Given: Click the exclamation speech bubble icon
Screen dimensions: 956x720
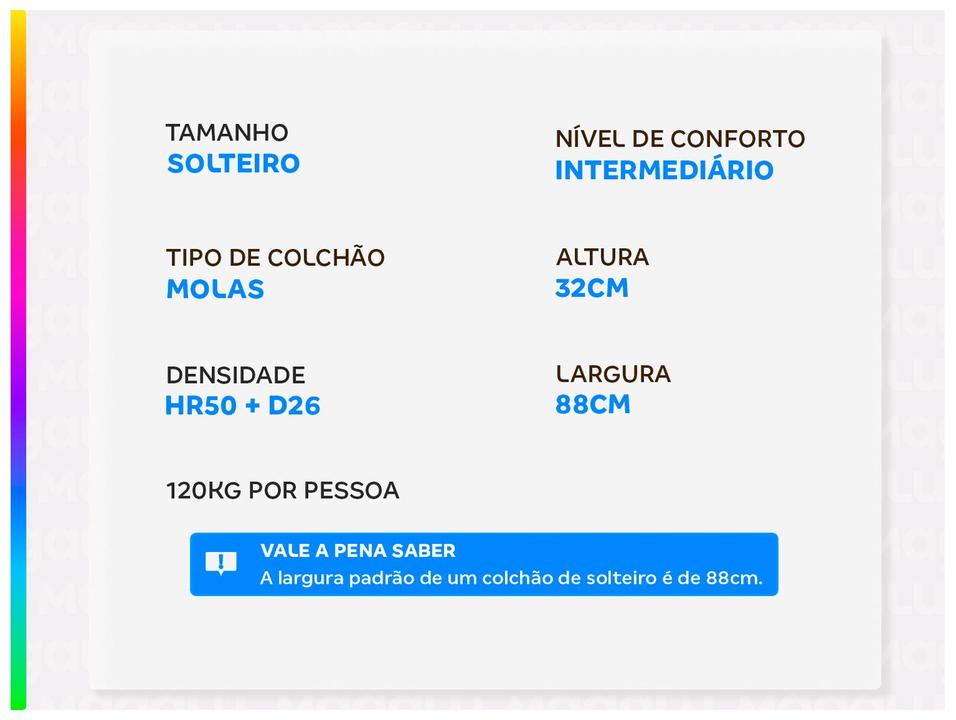Looking at the screenshot, I should tap(221, 563).
